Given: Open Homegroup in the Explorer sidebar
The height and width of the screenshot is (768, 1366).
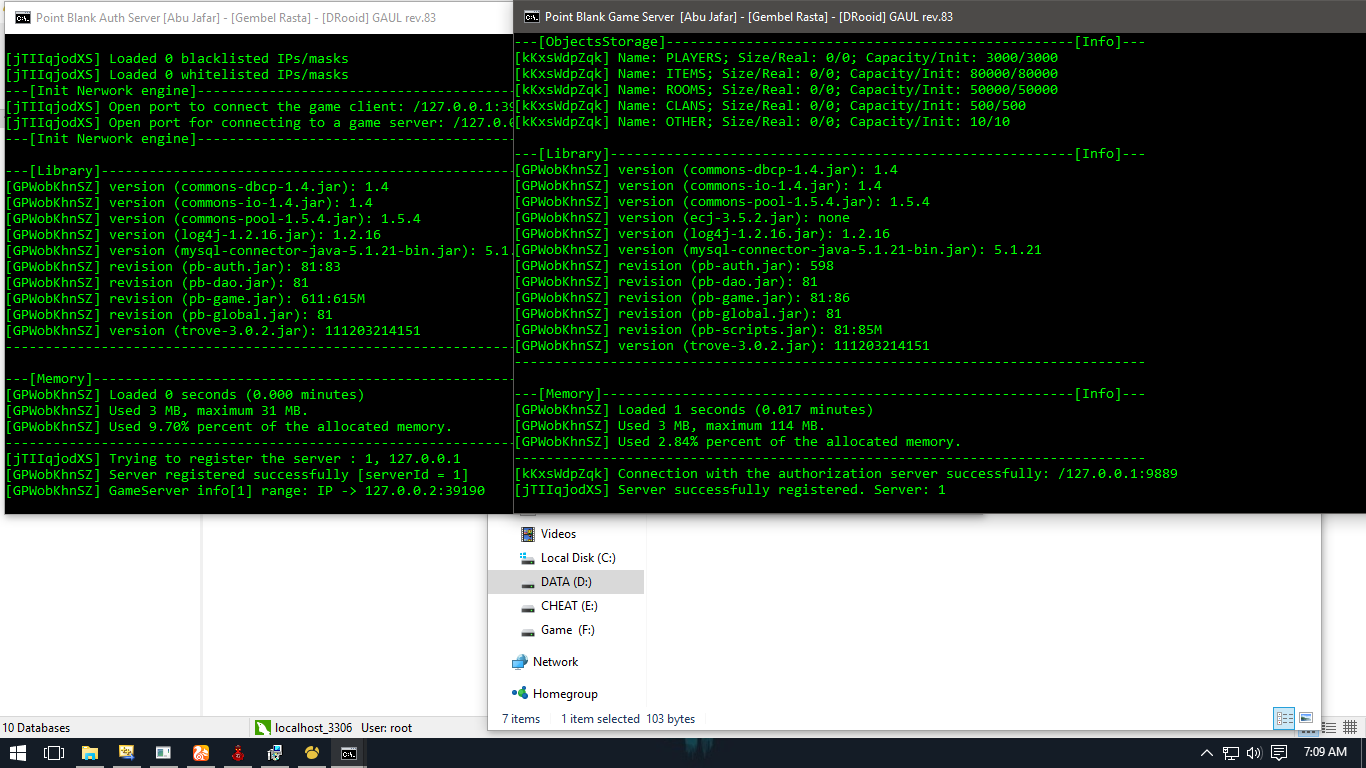Looking at the screenshot, I should pos(565,694).
